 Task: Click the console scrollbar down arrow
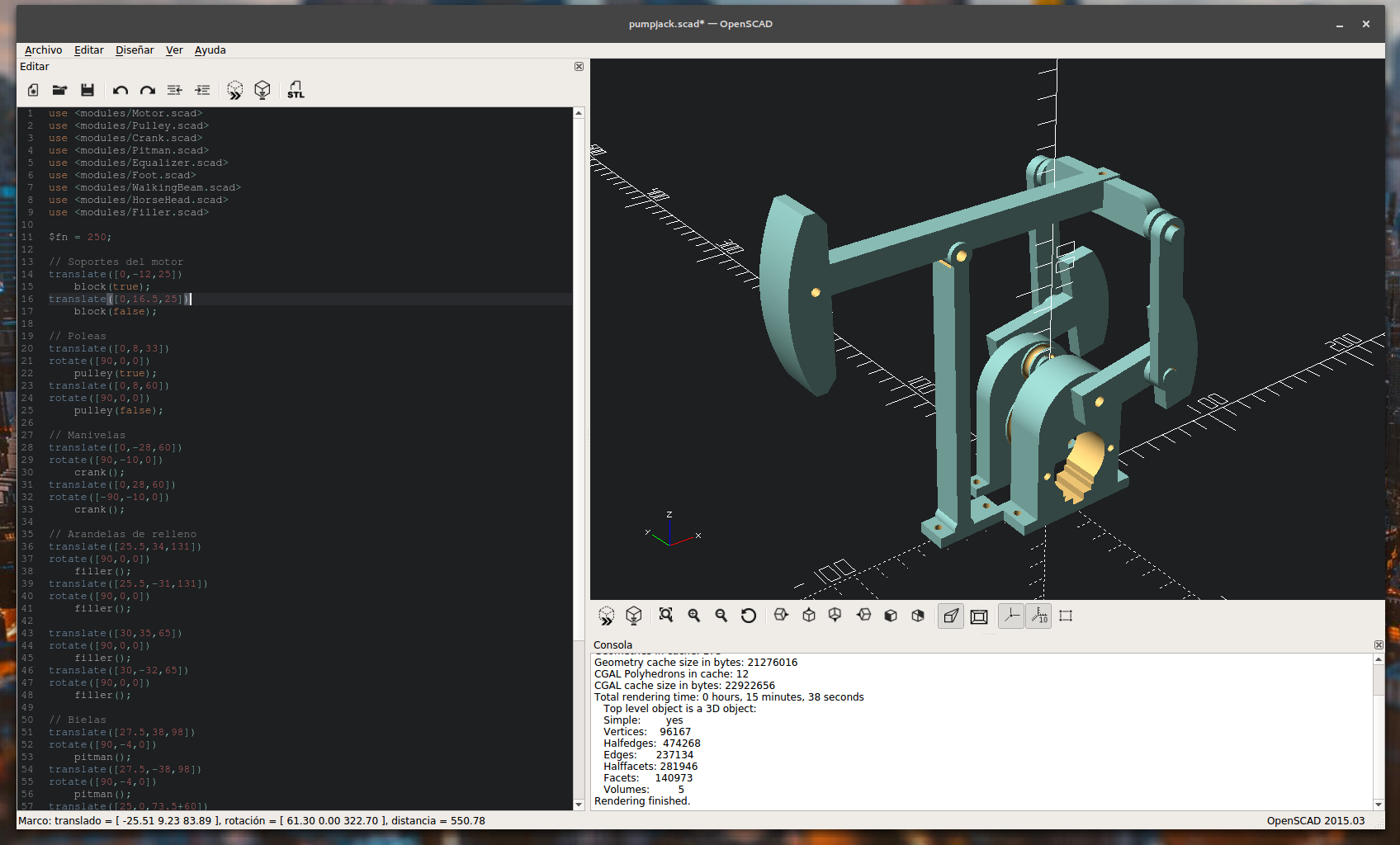[1379, 804]
